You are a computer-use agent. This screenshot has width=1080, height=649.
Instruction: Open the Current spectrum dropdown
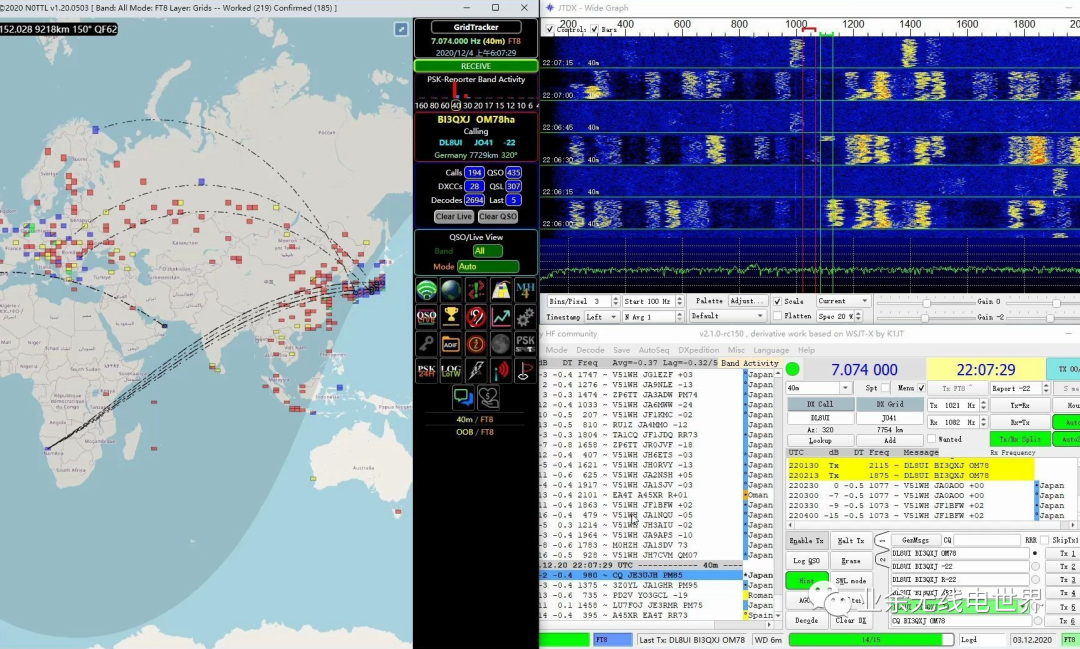[x=843, y=301]
